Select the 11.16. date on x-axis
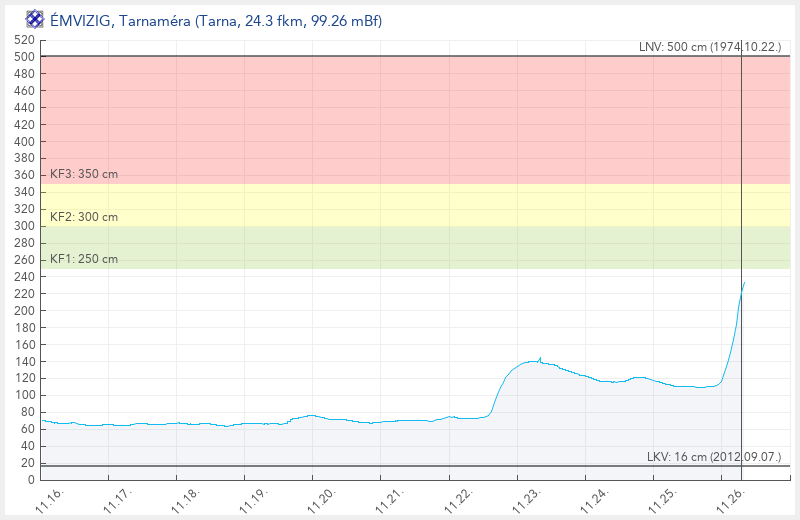Image resolution: width=800 pixels, height=520 pixels. (52, 497)
